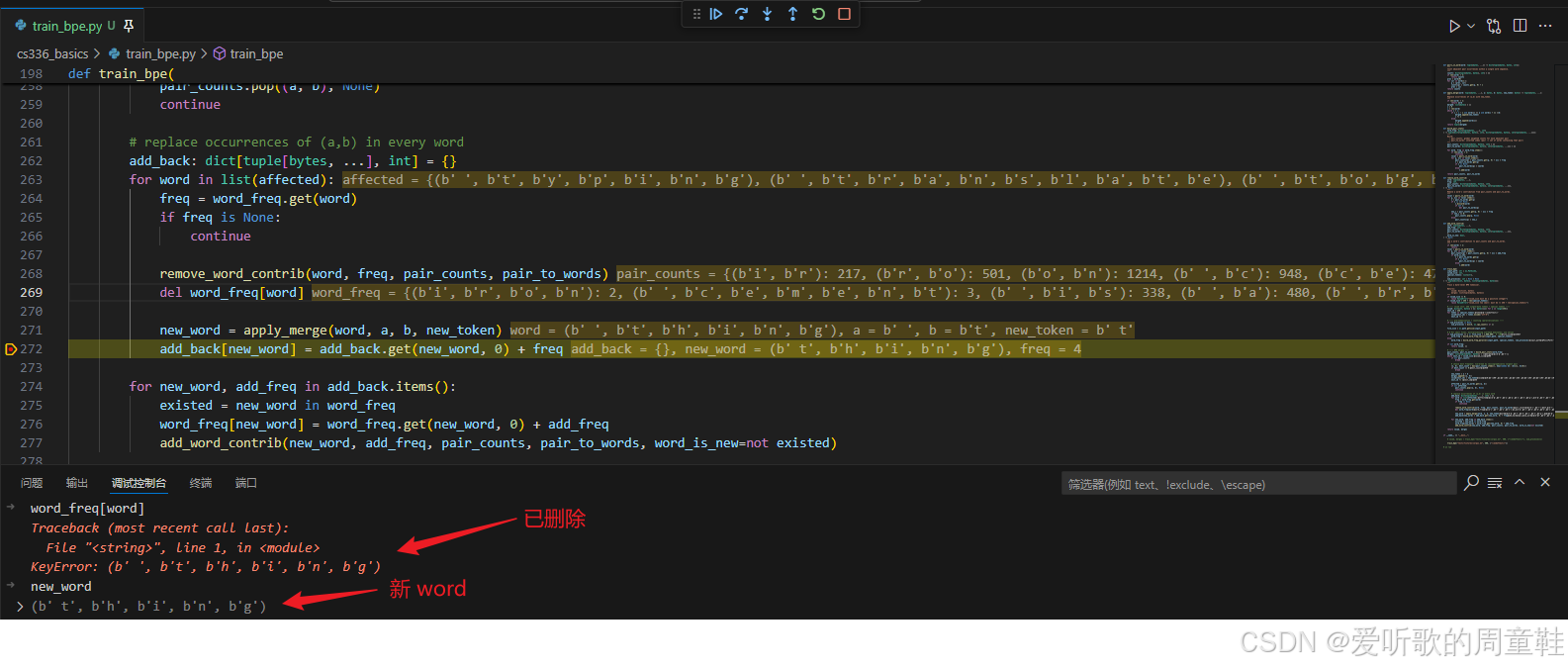Select the train_bpe.py editor tab
The image size is (1568, 669).
pyautogui.click(x=71, y=26)
